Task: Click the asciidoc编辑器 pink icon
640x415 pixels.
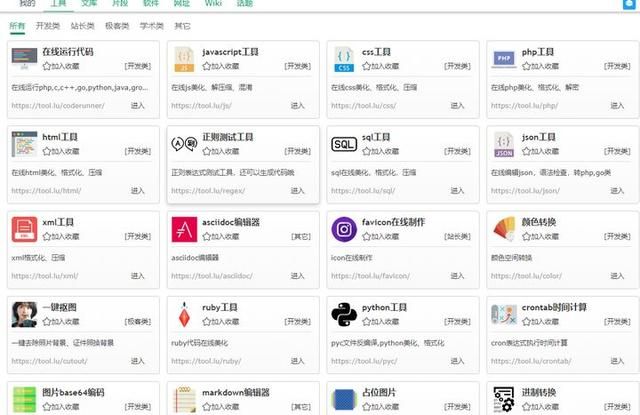Action: pyautogui.click(x=184, y=229)
